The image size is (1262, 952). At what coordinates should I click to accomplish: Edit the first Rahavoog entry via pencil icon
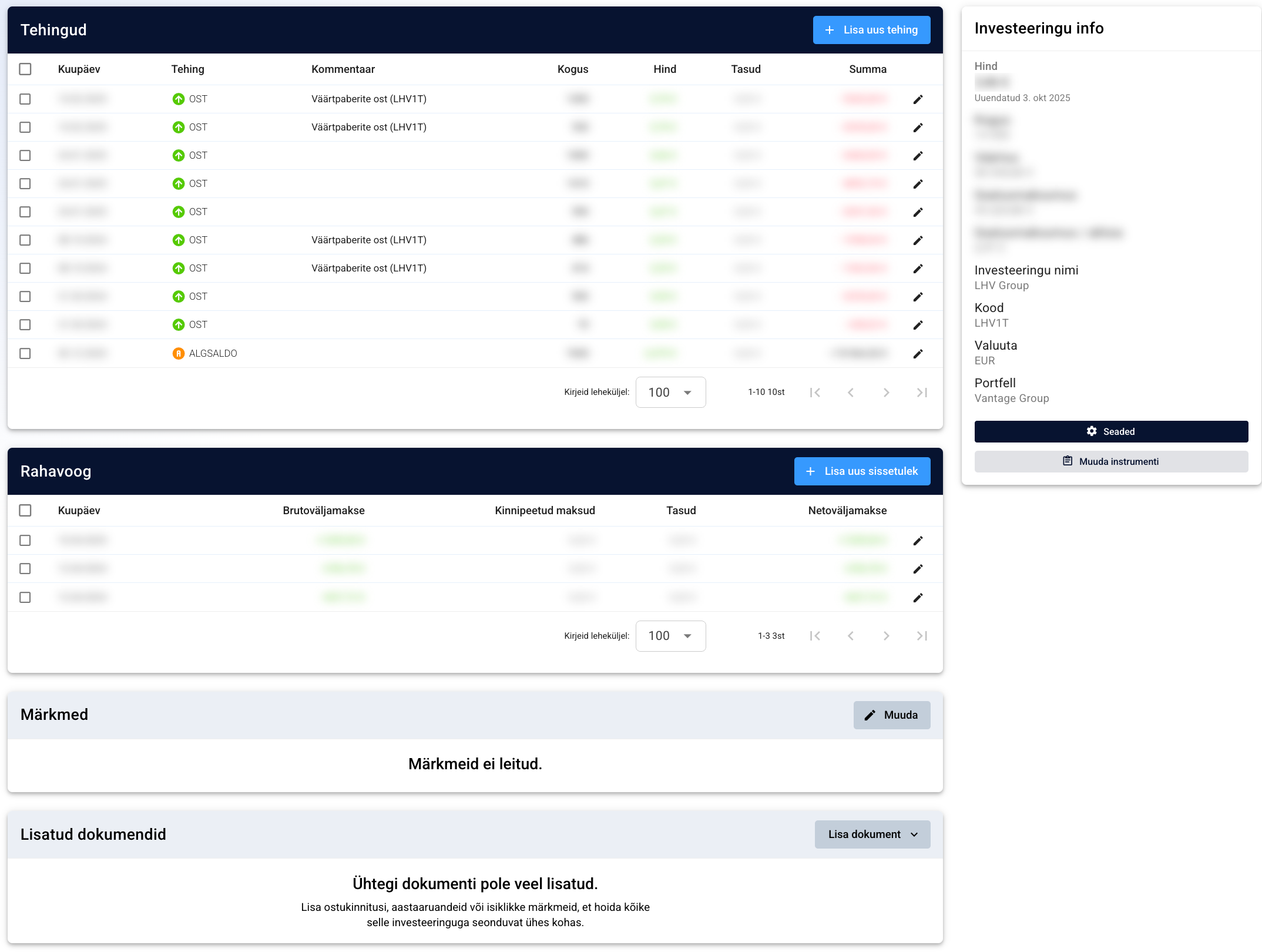(918, 541)
